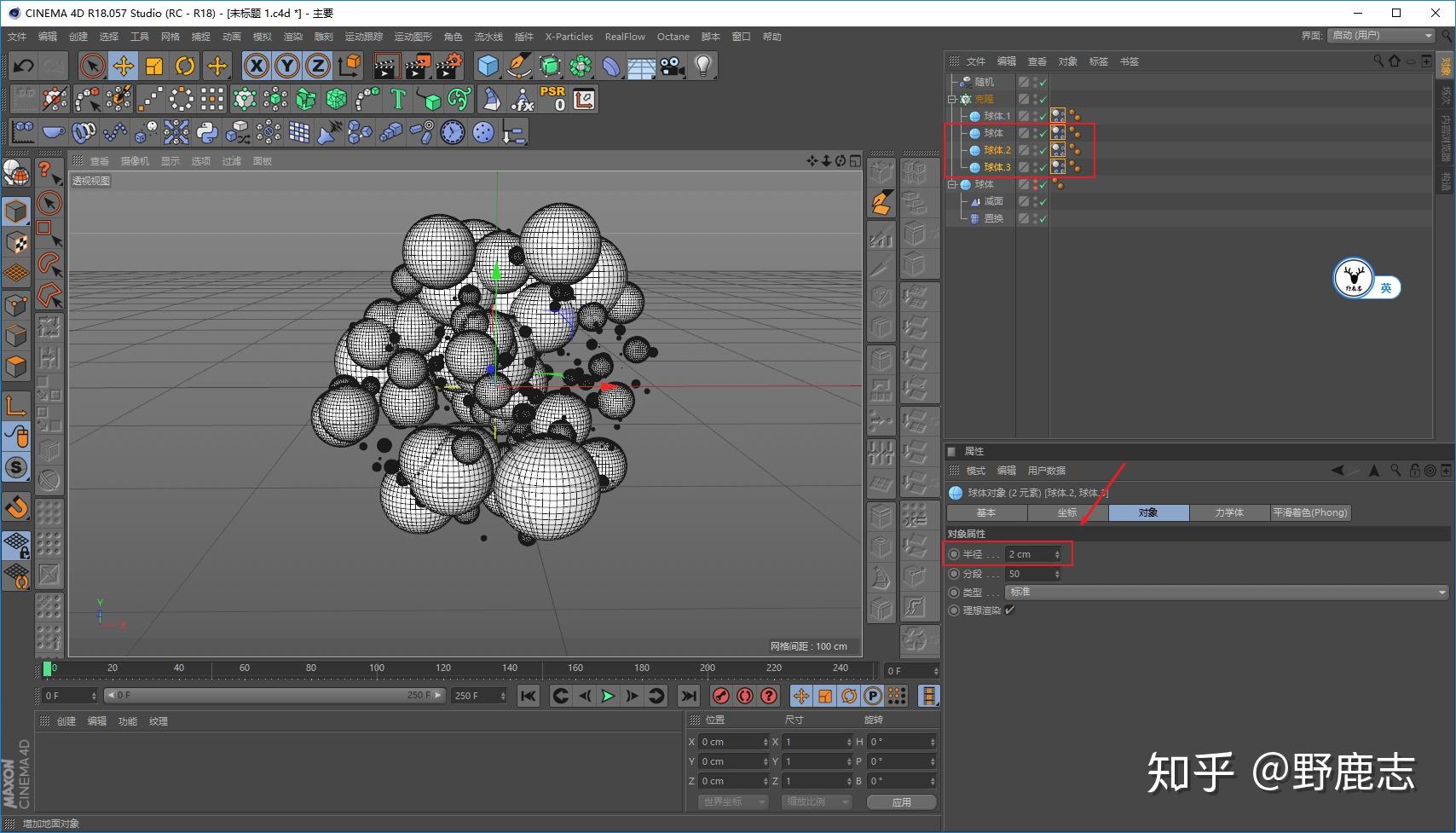Open the 模拟 menu
This screenshot has width=1456, height=833.
[263, 37]
